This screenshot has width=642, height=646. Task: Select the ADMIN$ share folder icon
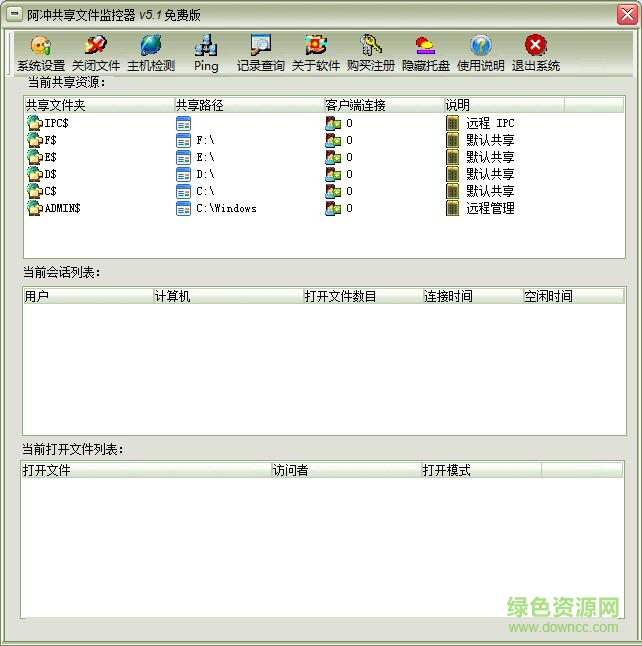tap(35, 208)
